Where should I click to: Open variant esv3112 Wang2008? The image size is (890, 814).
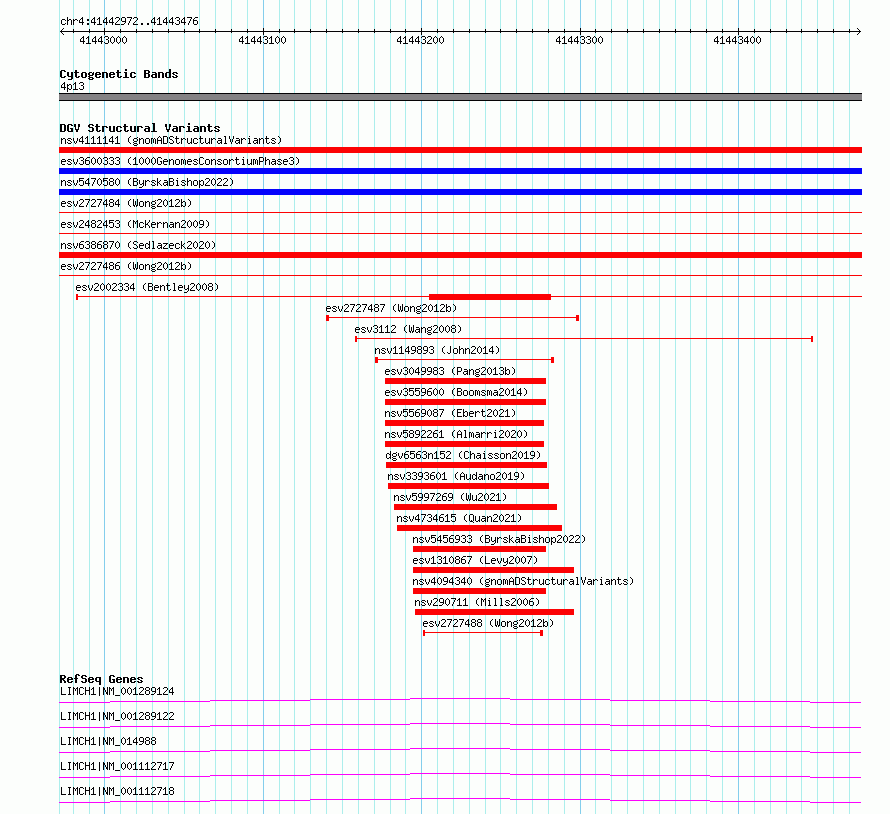pos(408,329)
